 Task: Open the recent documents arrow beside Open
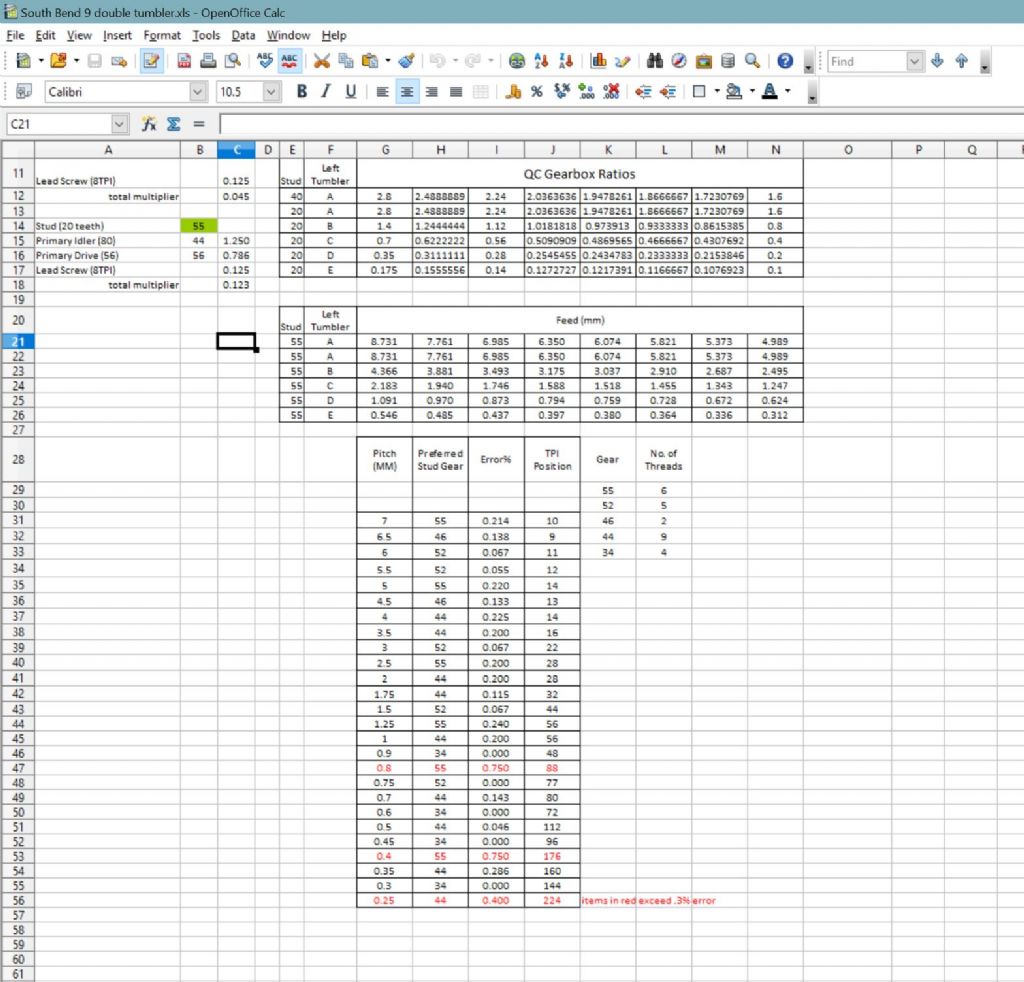coord(76,61)
